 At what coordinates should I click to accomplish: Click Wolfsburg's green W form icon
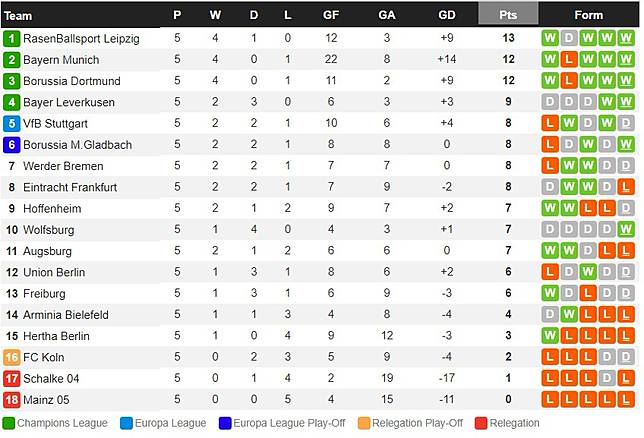coord(626,229)
